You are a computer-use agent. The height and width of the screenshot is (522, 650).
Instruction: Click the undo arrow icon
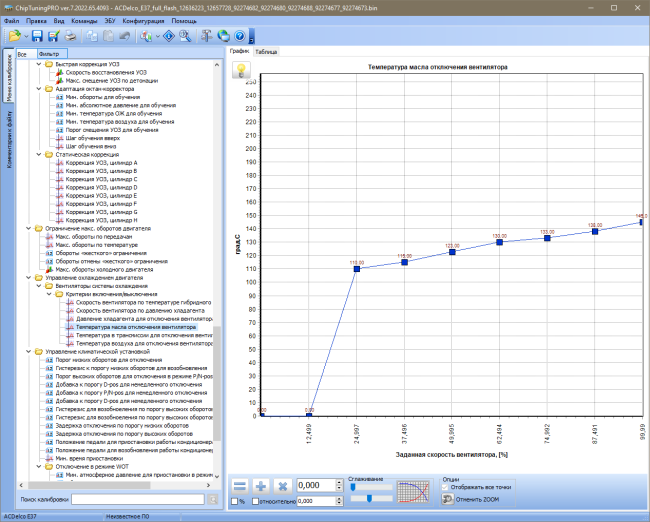pyautogui.click(x=125, y=36)
